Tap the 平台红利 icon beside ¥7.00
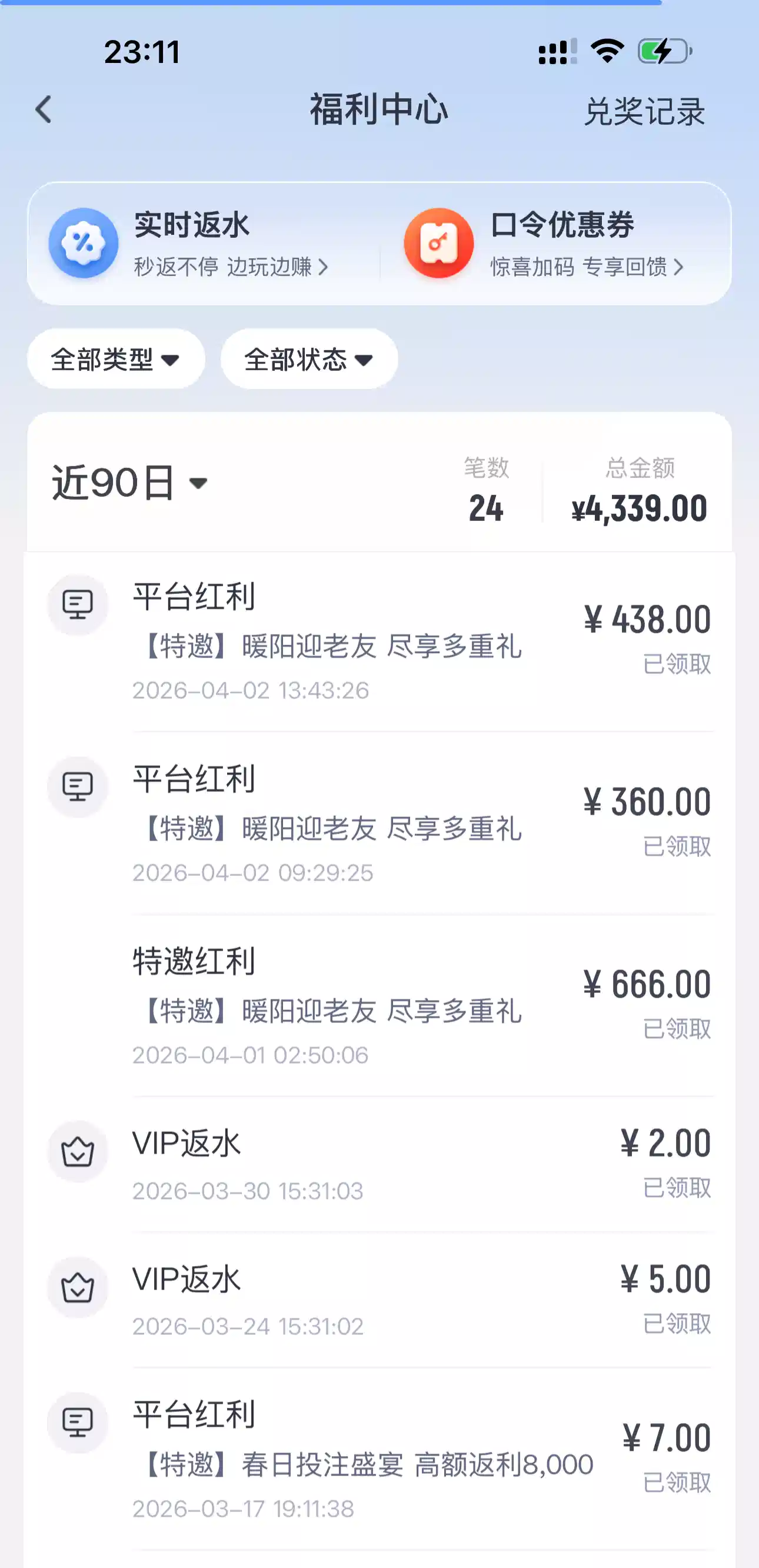 [77, 1422]
